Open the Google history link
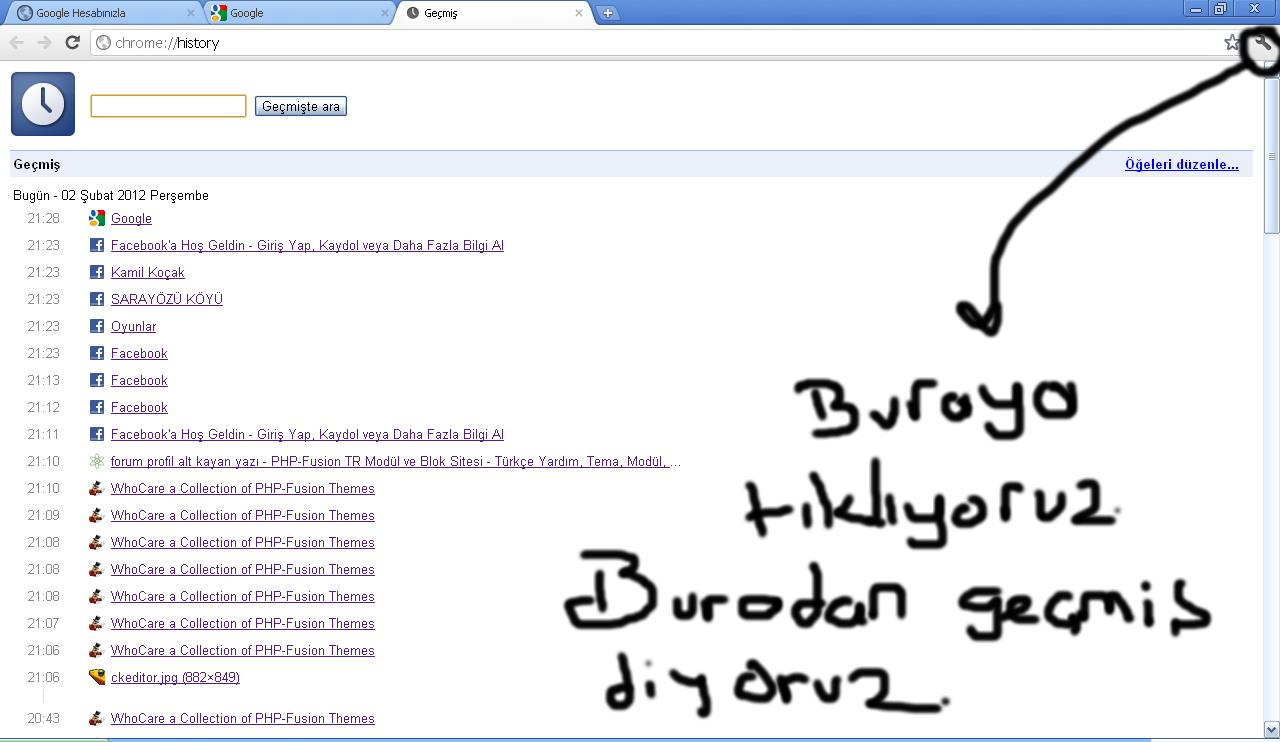1280x742 pixels. click(x=131, y=218)
